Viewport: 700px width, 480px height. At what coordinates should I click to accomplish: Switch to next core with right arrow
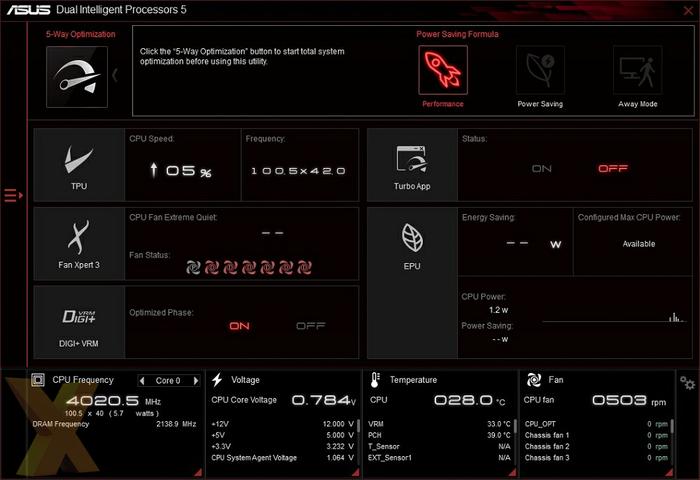pos(196,380)
